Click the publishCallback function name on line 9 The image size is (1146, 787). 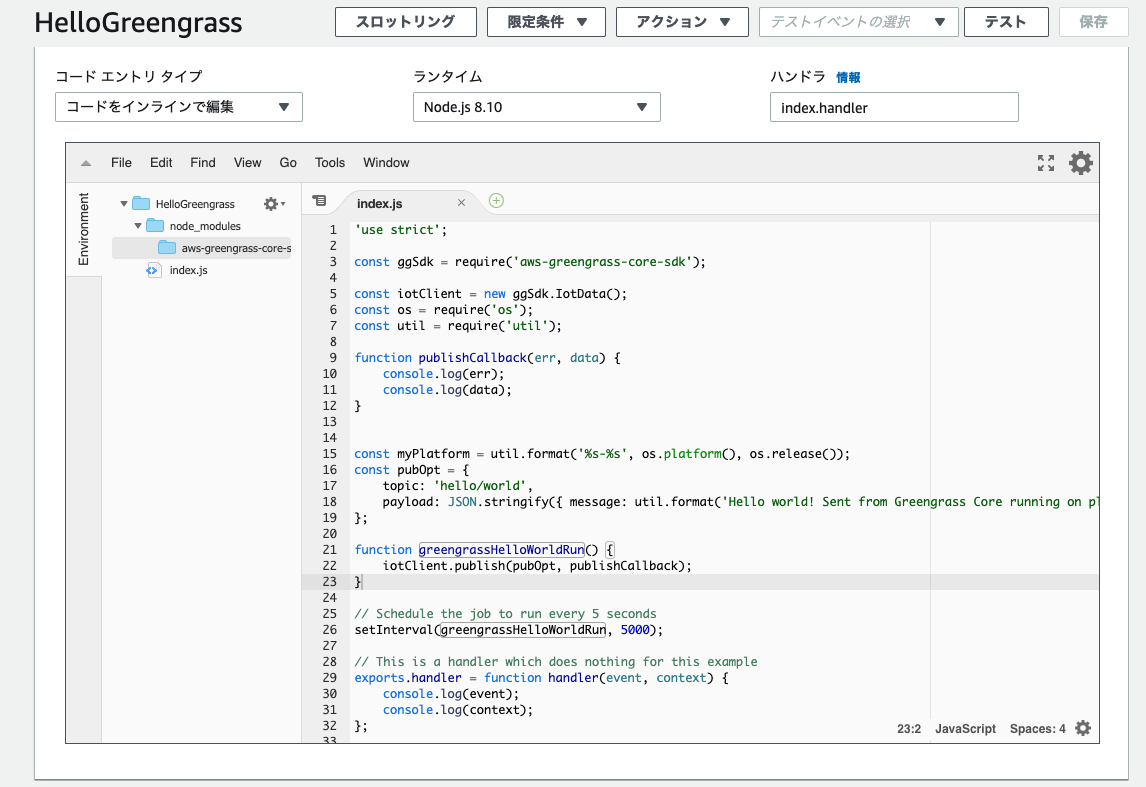pyautogui.click(x=472, y=357)
